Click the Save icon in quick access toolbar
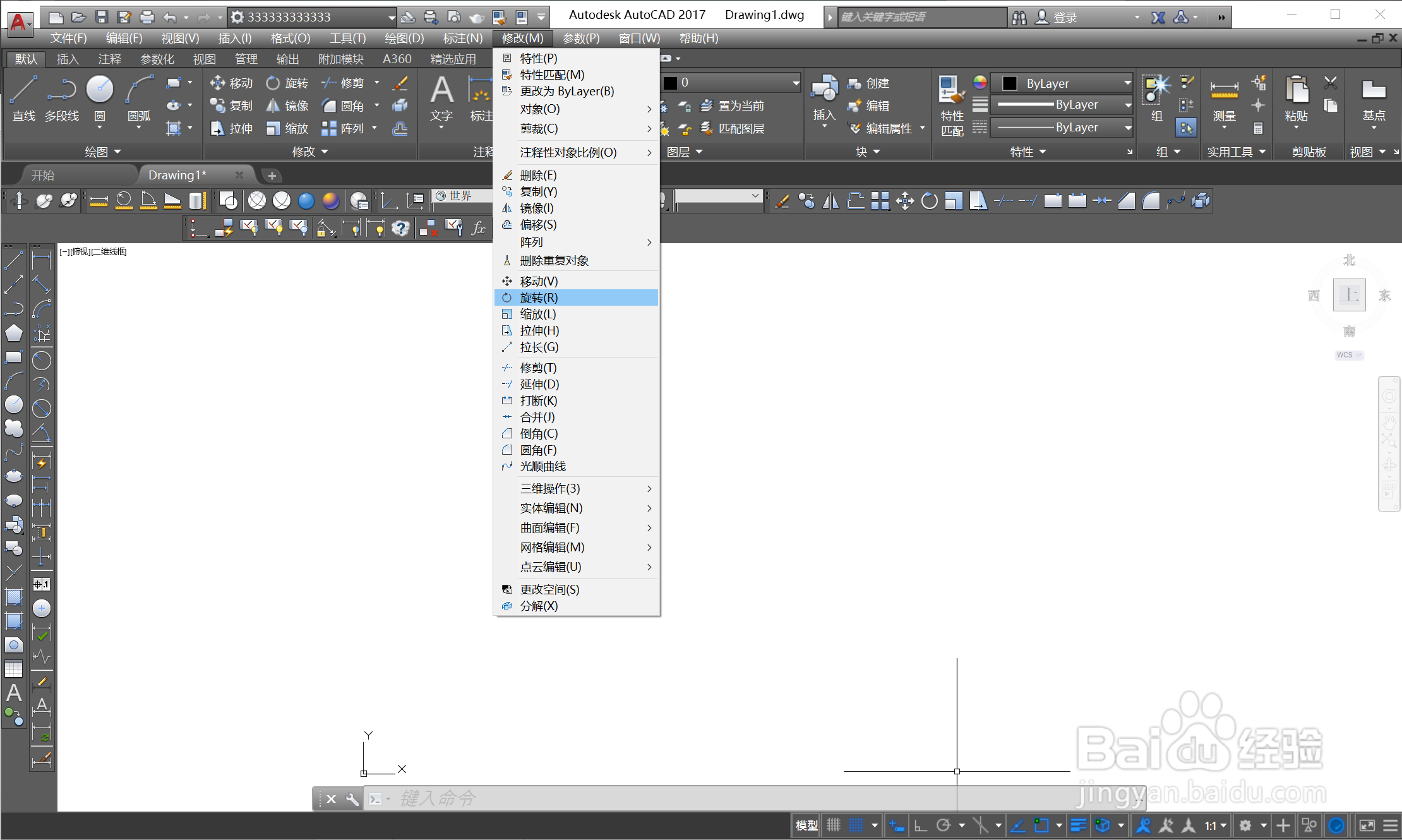This screenshot has height=840, width=1402. pos(101,17)
